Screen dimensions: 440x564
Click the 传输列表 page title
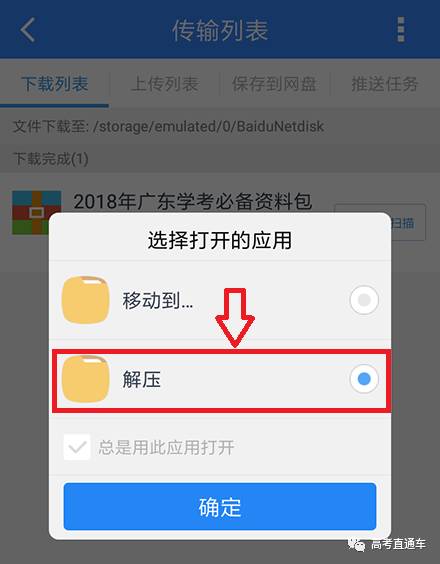tap(220, 30)
